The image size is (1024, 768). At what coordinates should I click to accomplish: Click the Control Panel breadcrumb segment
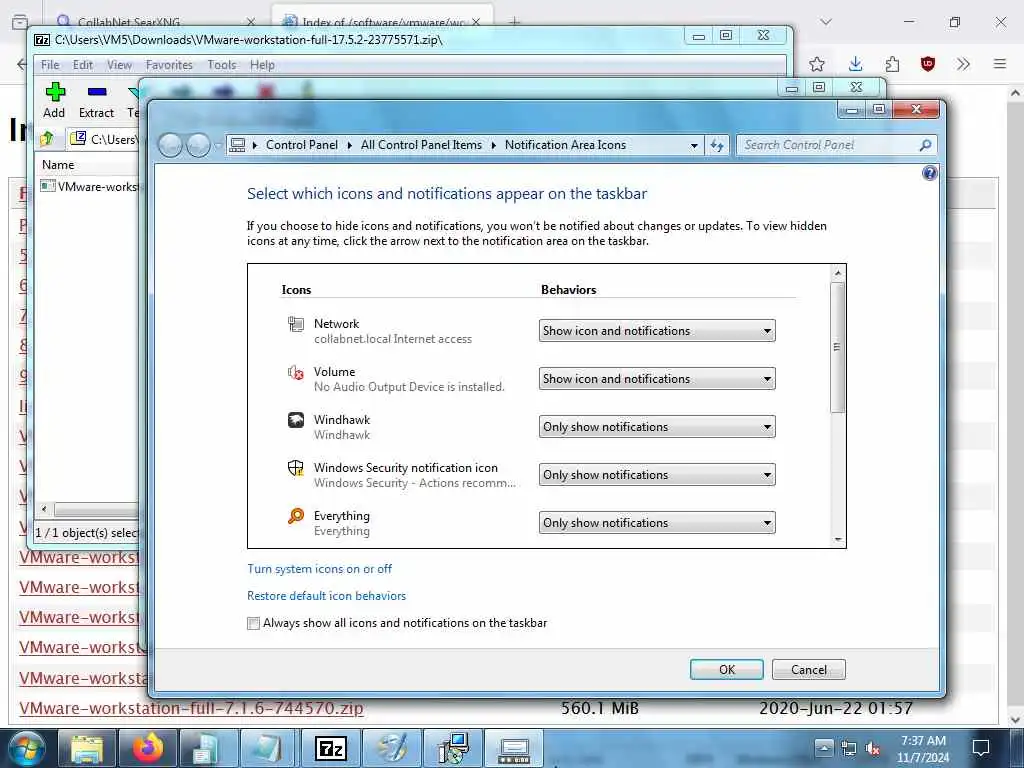(302, 145)
